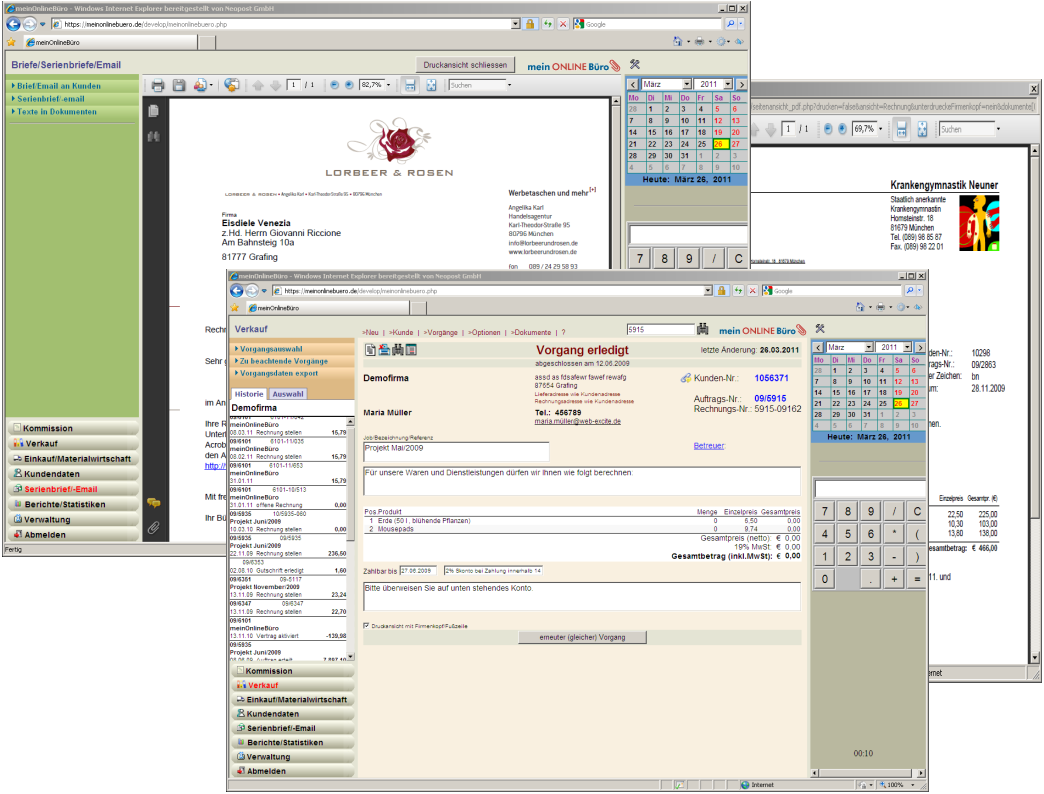Open 82,7% zoom dropdown in Briefe PDF toolbar
This screenshot has width=1044, height=794.
[389, 85]
